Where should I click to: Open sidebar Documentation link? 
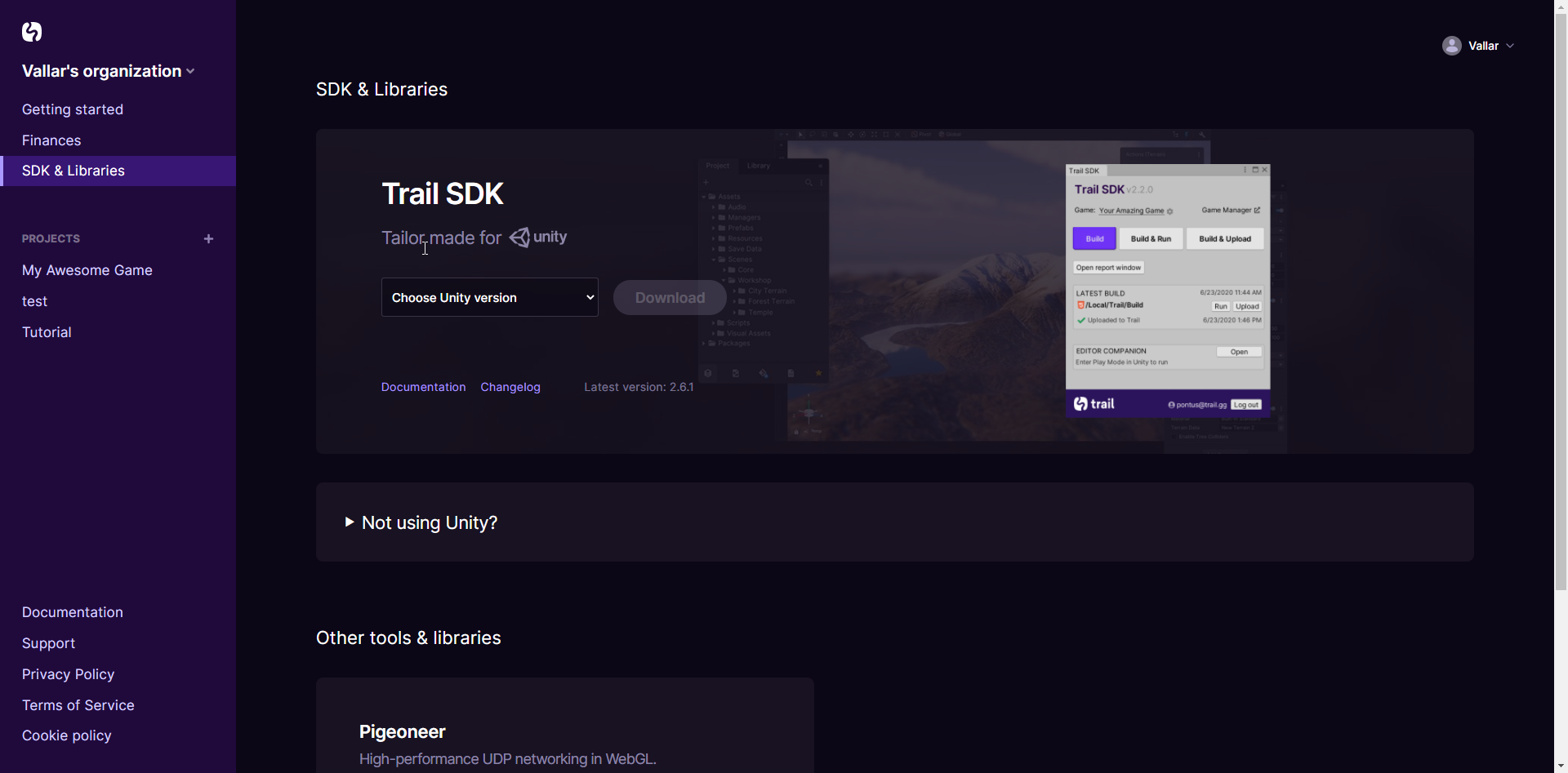pyautogui.click(x=73, y=612)
